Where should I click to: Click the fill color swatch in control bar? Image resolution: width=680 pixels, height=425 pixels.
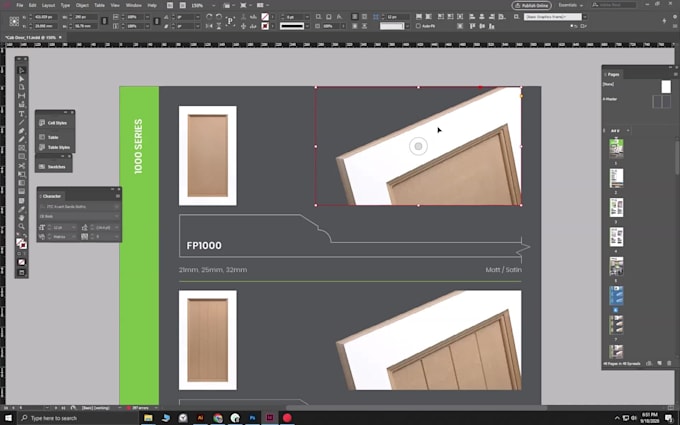[x=265, y=17]
